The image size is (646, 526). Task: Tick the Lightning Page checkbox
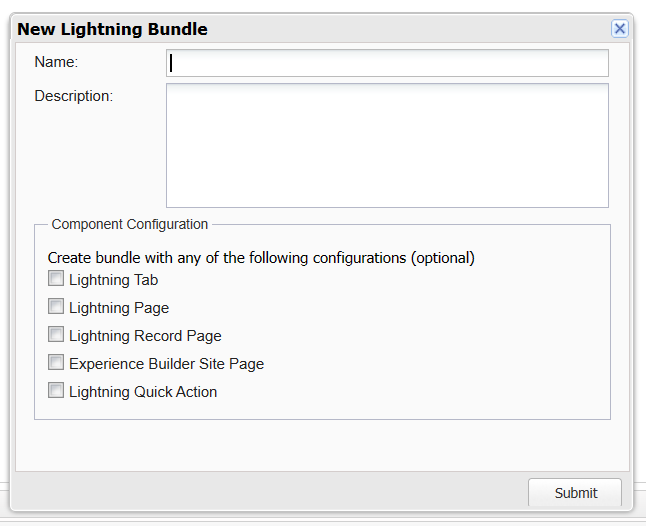coord(56,307)
